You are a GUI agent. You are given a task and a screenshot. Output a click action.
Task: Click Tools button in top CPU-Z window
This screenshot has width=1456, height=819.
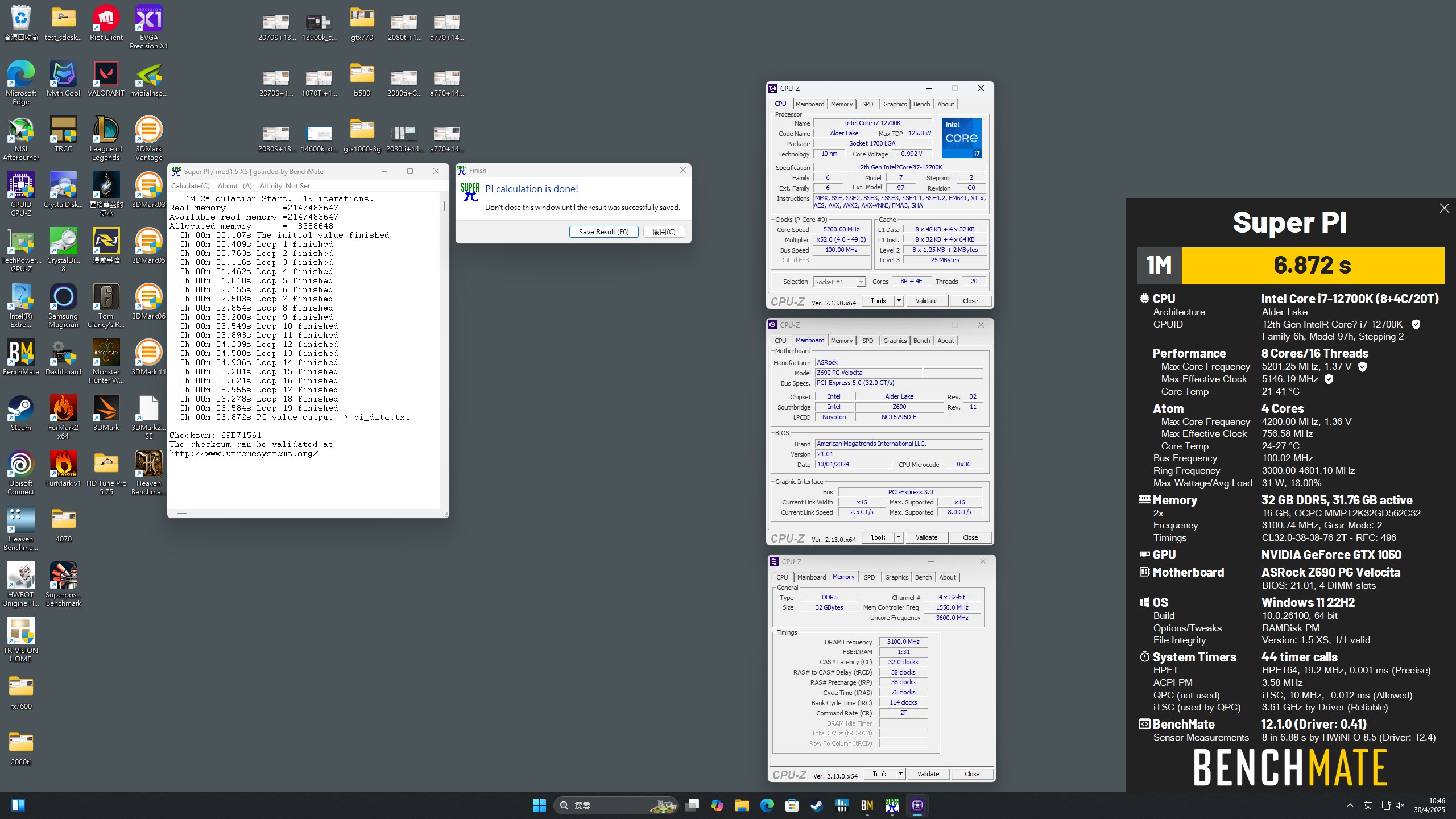pyautogui.click(x=878, y=301)
